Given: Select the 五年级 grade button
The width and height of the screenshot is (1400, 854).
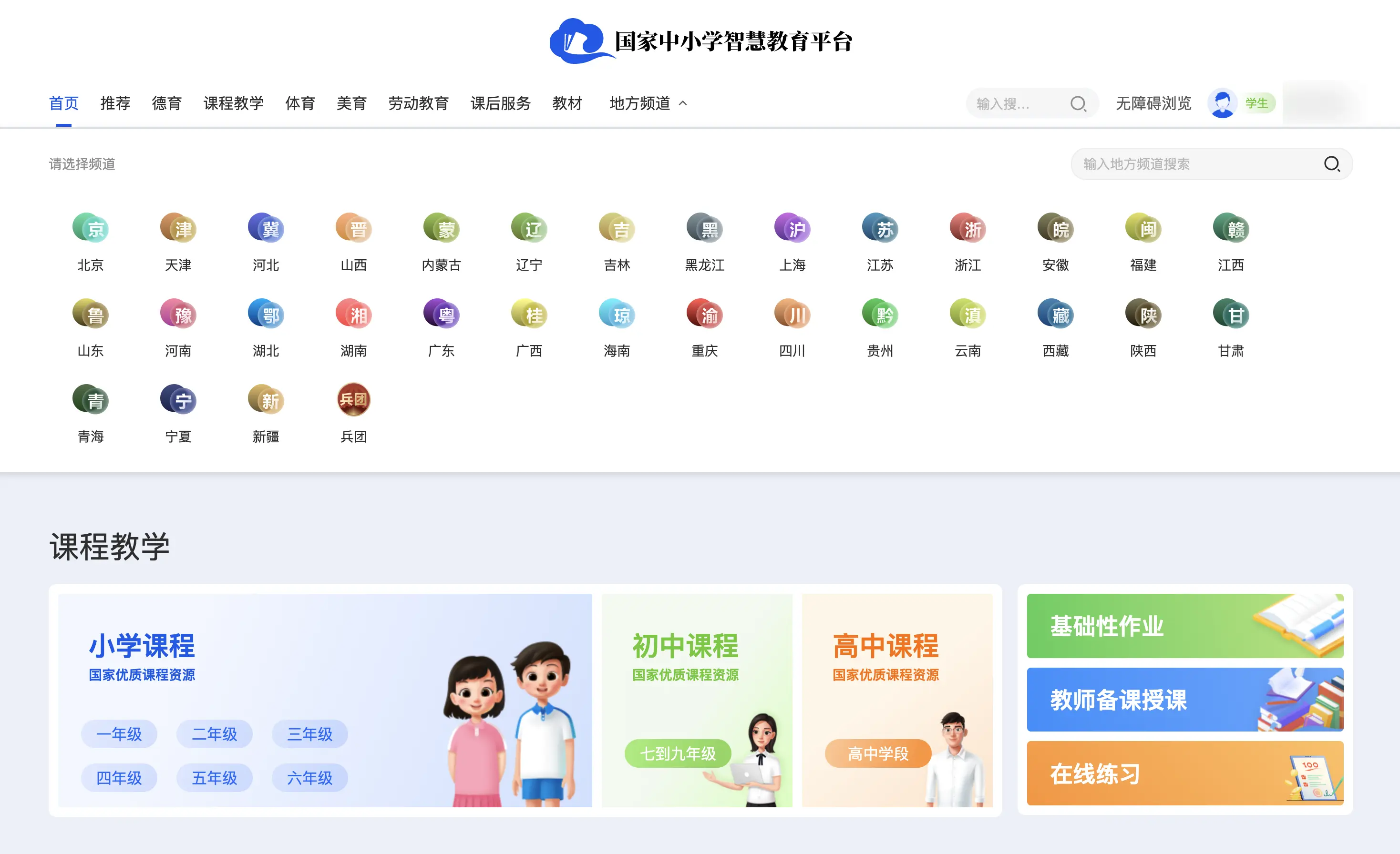Looking at the screenshot, I should (215, 778).
